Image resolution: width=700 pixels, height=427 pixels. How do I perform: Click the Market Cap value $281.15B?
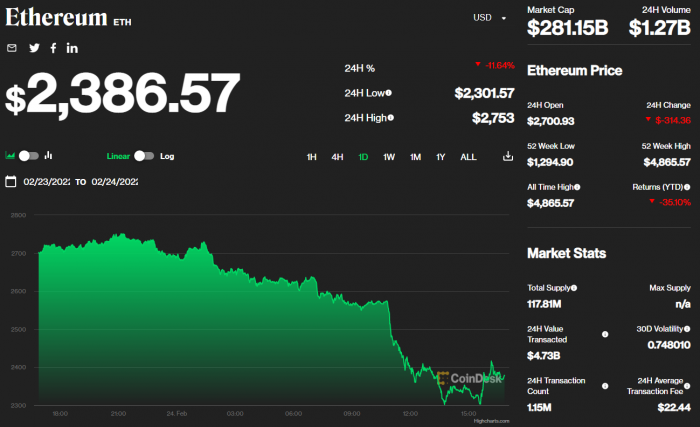(x=567, y=28)
